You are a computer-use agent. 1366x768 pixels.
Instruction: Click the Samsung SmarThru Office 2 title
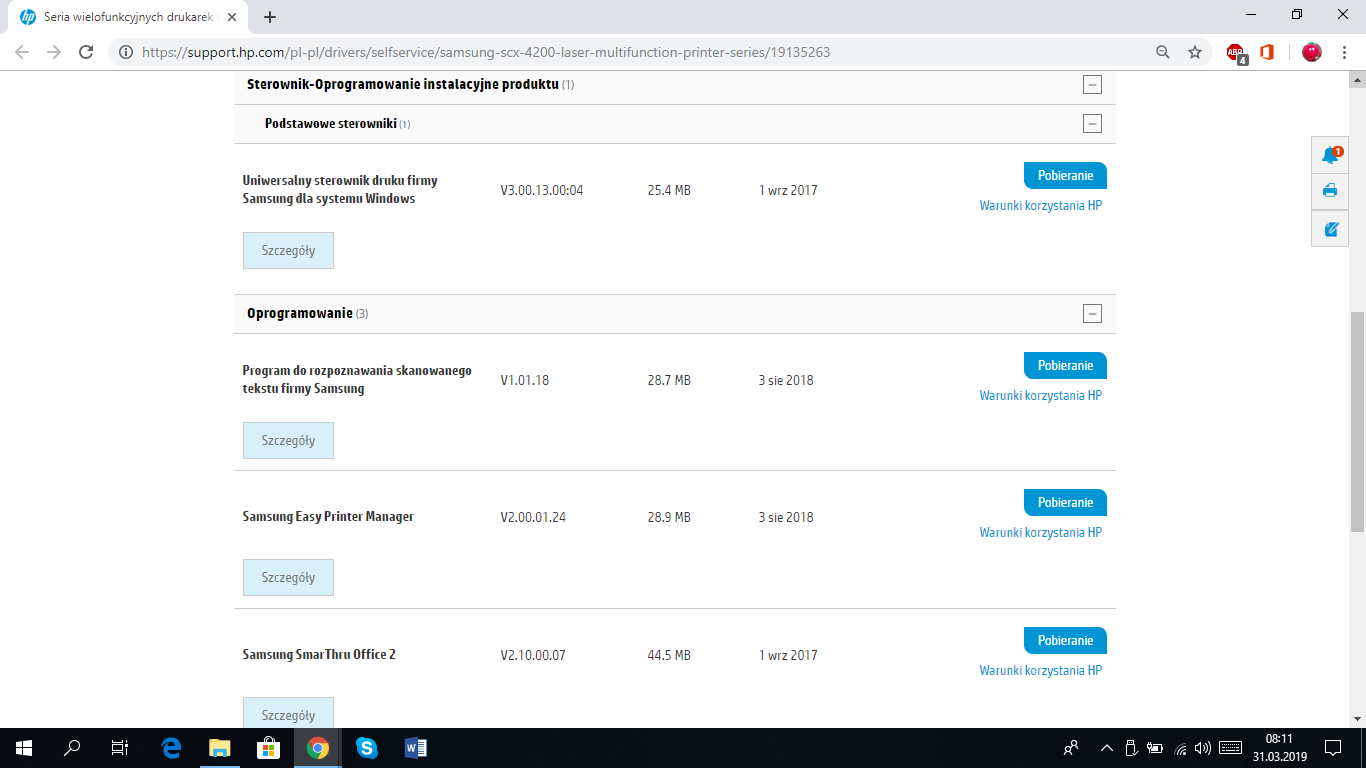tap(319, 655)
